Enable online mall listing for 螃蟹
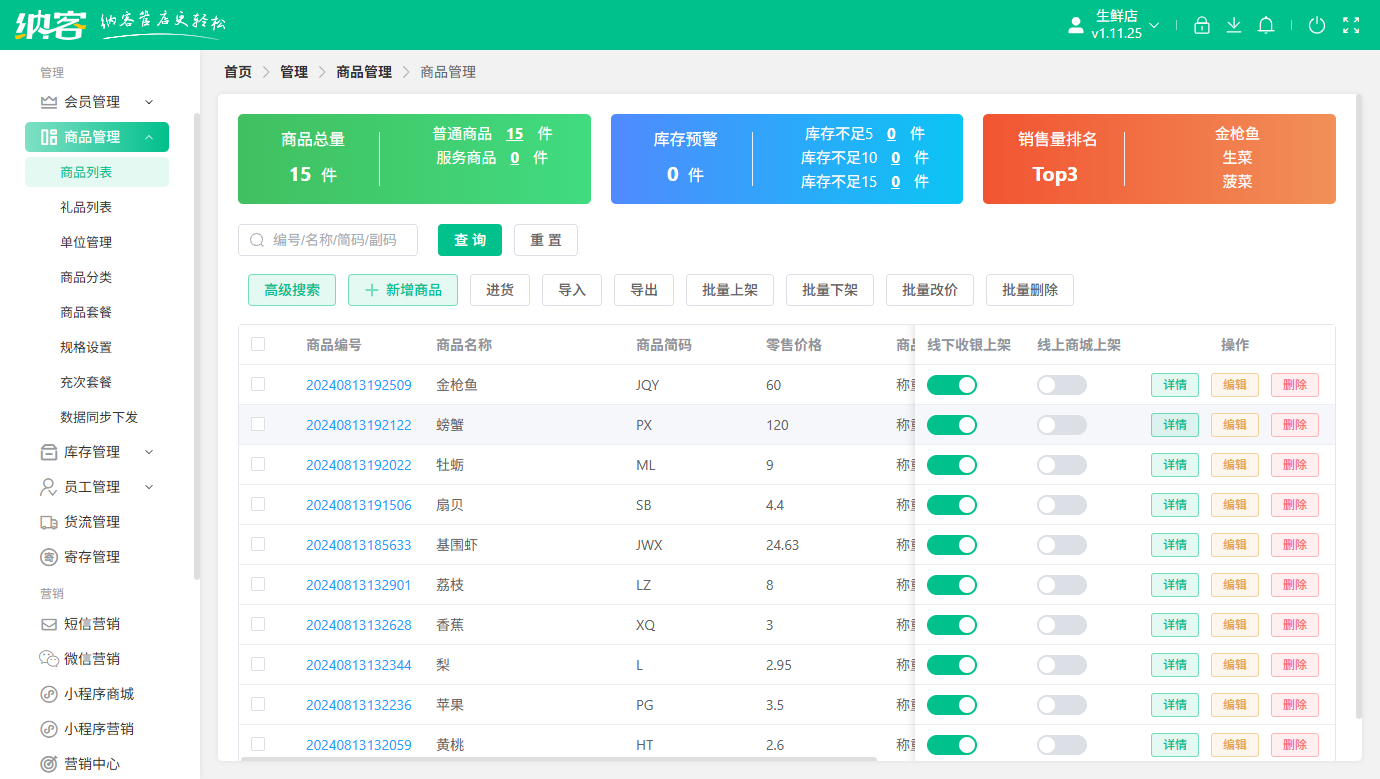This screenshot has height=779, width=1380. pos(1061,425)
